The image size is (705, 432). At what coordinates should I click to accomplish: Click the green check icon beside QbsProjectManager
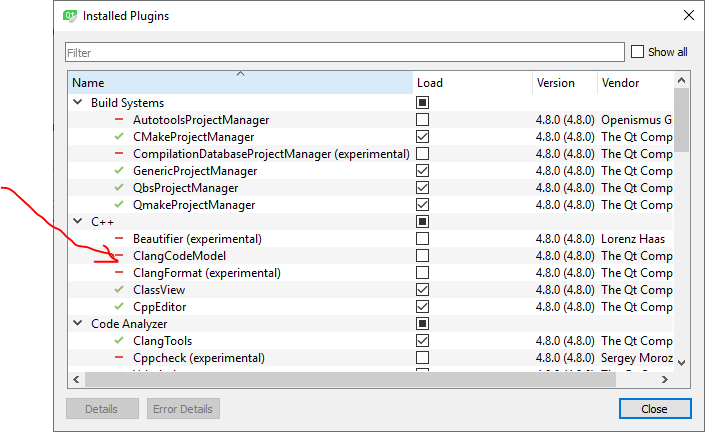click(119, 187)
